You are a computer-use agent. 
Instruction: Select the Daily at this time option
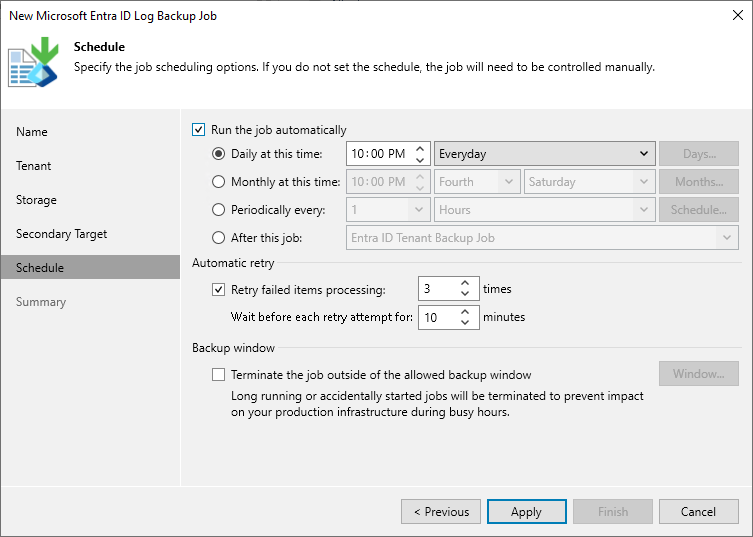[x=219, y=154]
